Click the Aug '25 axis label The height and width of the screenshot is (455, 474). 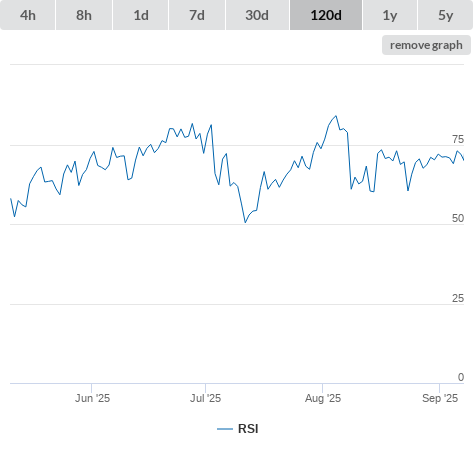coord(323,398)
